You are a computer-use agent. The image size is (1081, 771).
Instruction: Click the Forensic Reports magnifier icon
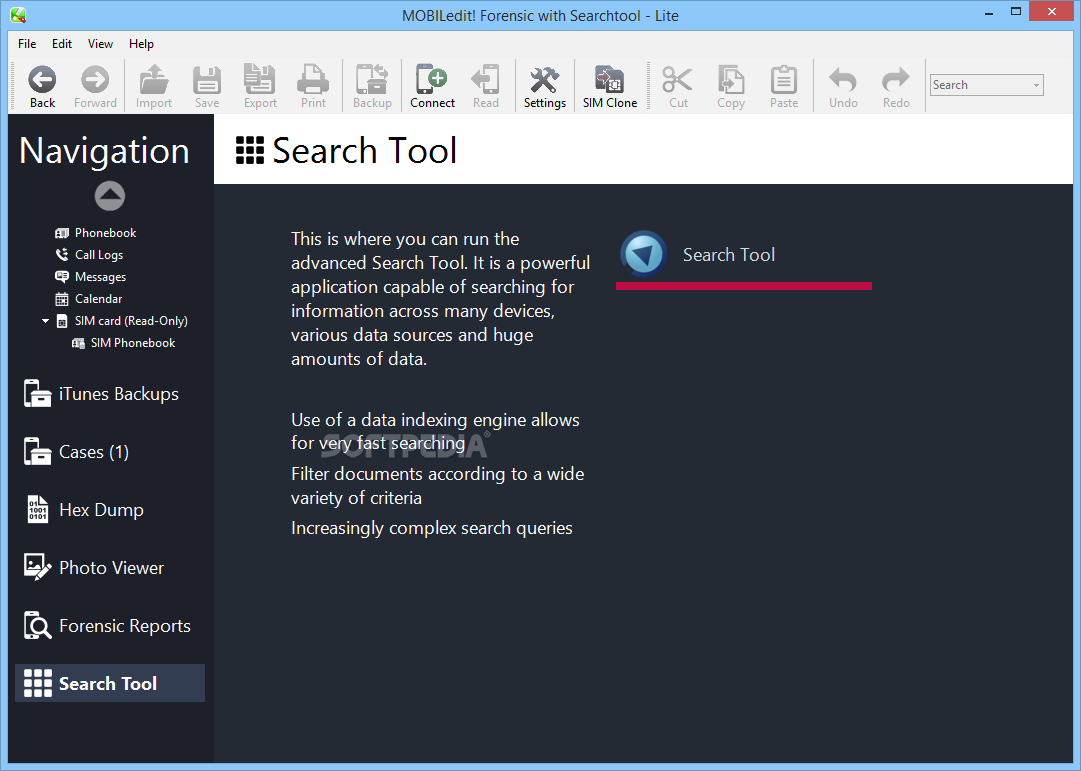37,625
